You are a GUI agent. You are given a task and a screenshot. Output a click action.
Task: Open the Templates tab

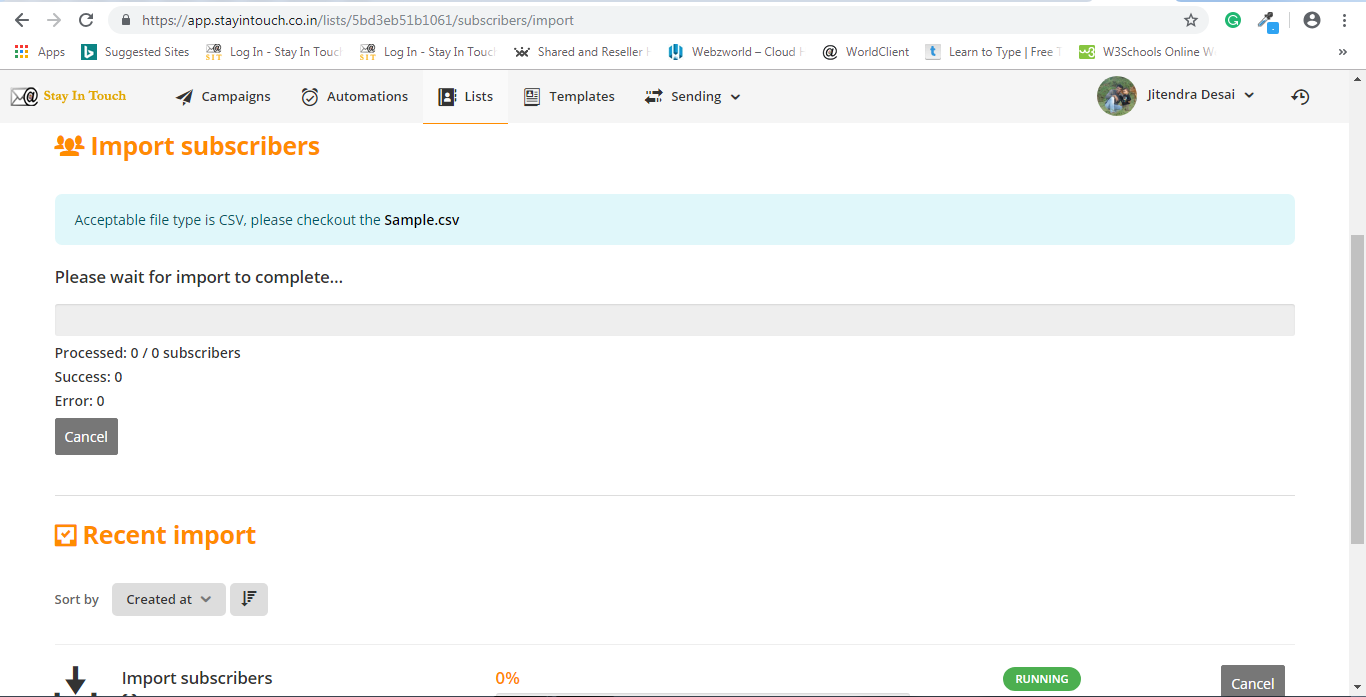[x=569, y=96]
